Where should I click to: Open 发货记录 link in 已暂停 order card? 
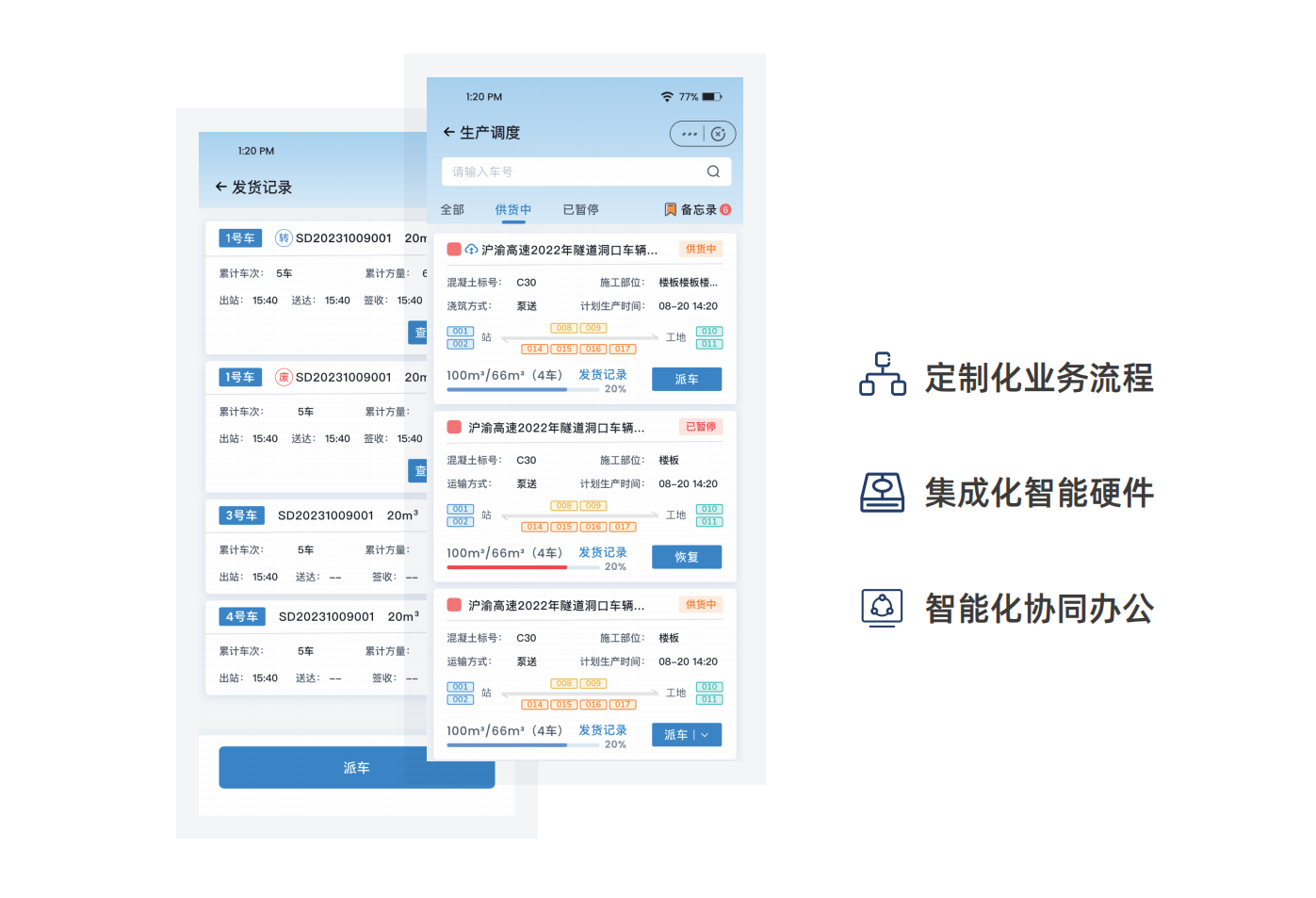(x=602, y=552)
